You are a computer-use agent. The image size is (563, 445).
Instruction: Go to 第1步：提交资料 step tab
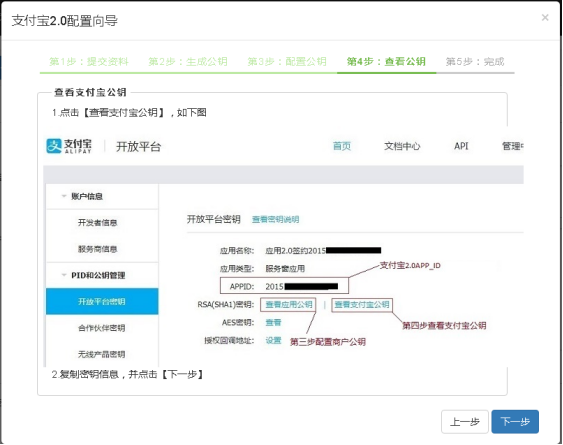click(89, 61)
